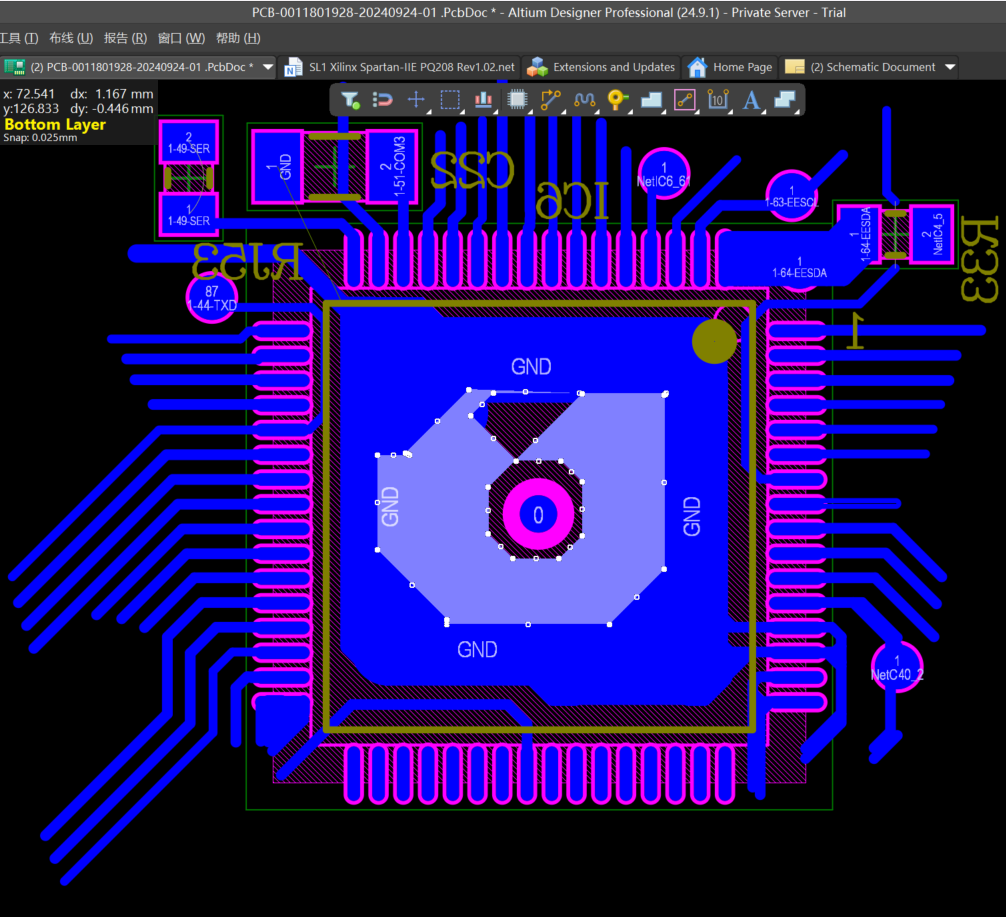Open the 报告 (R) menu
1006x917 pixels.
click(x=126, y=39)
